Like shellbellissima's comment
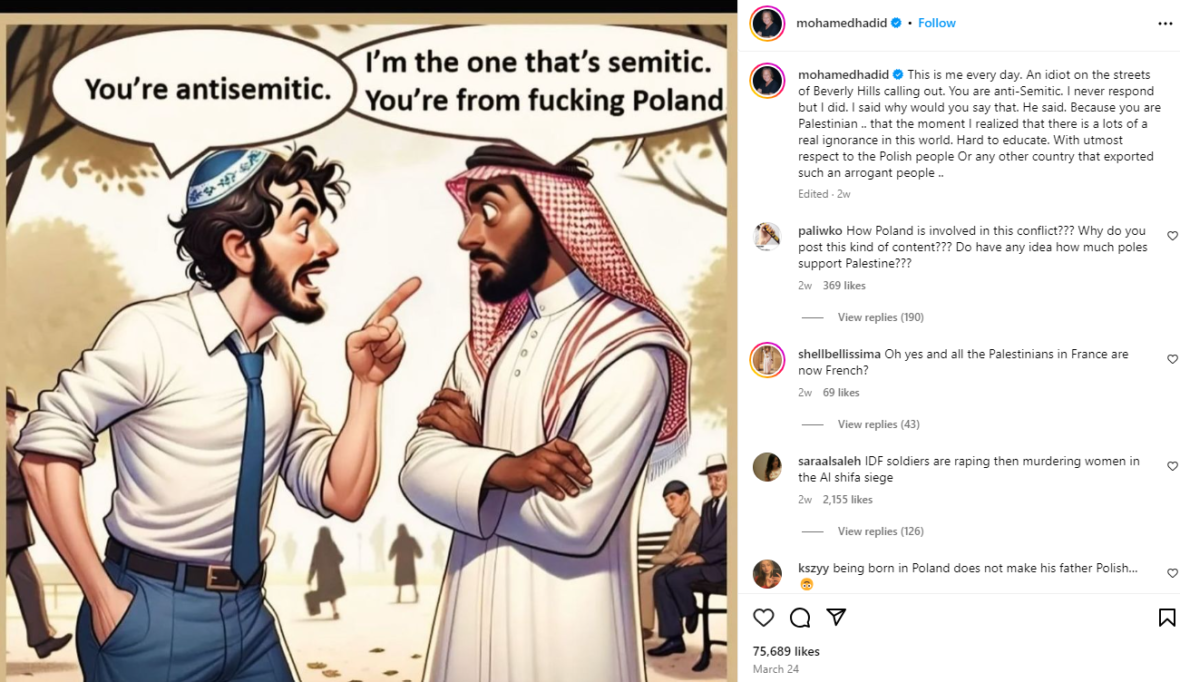The height and width of the screenshot is (682, 1180). click(x=1172, y=359)
